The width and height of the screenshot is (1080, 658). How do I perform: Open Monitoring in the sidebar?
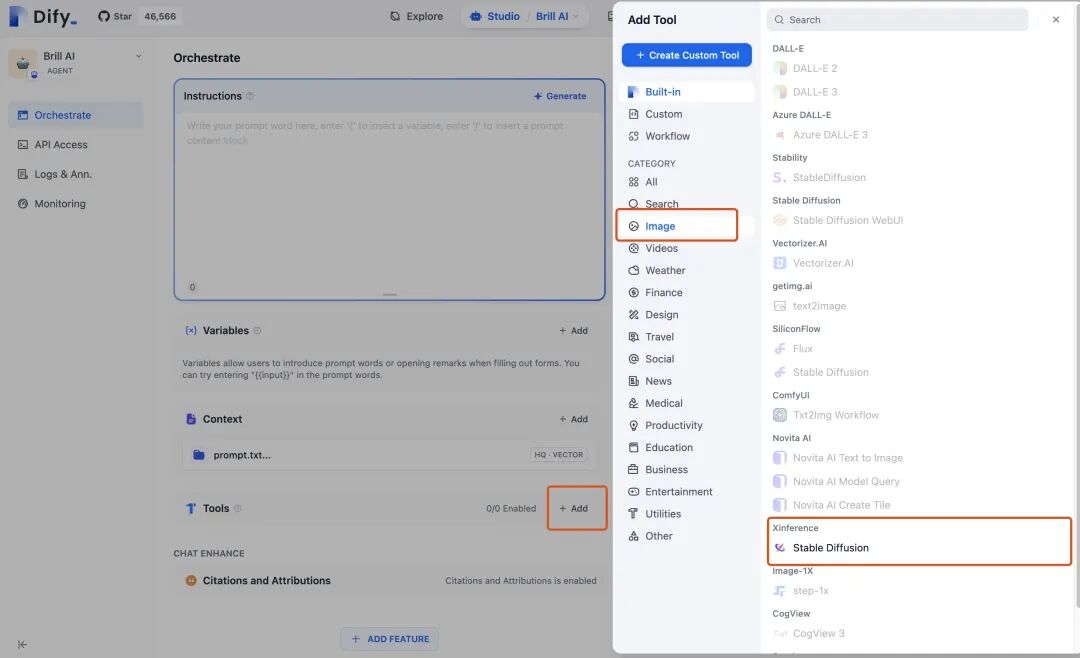[76, 204]
